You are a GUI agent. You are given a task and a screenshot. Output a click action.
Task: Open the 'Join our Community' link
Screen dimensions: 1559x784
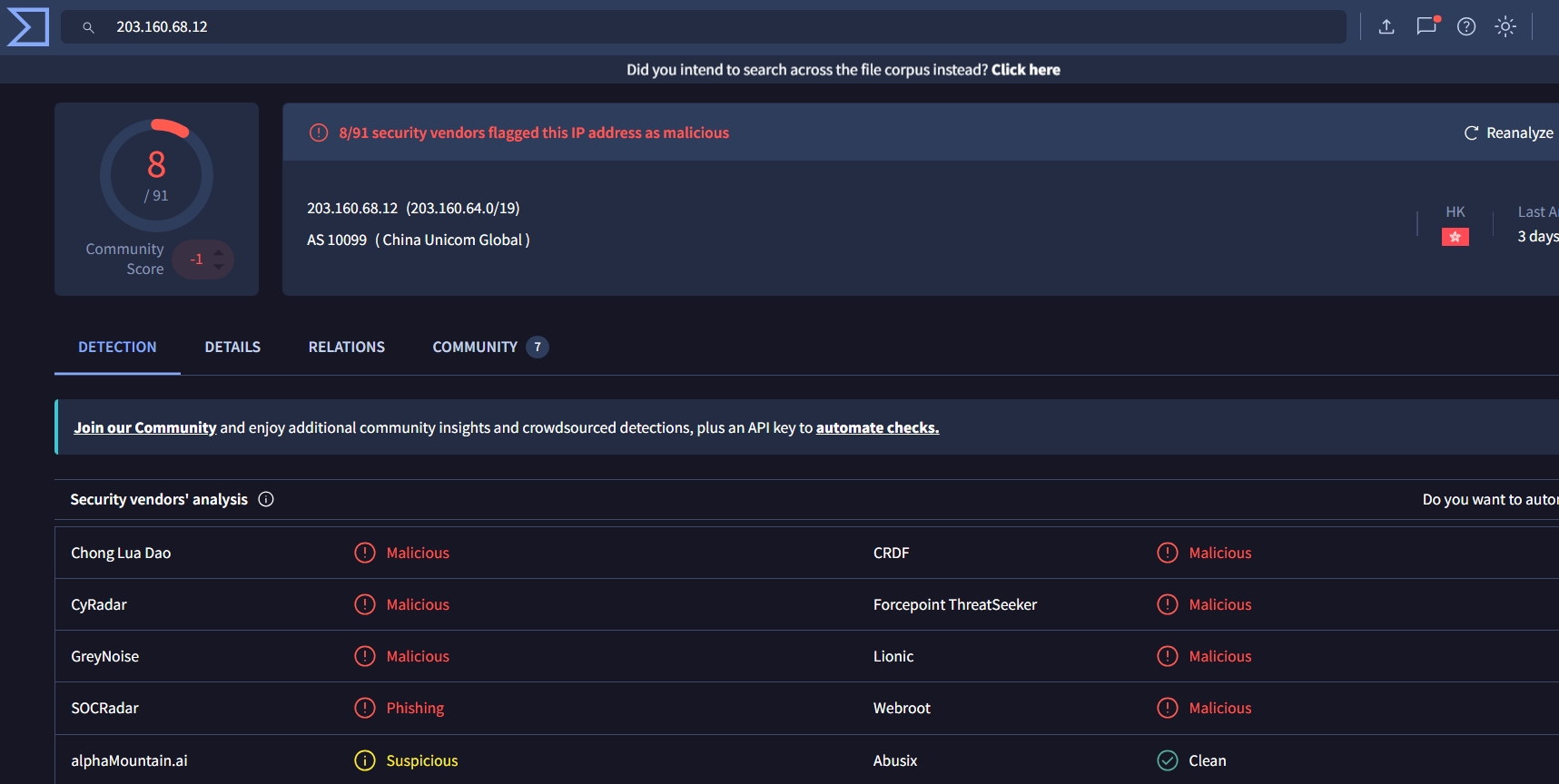(x=145, y=427)
